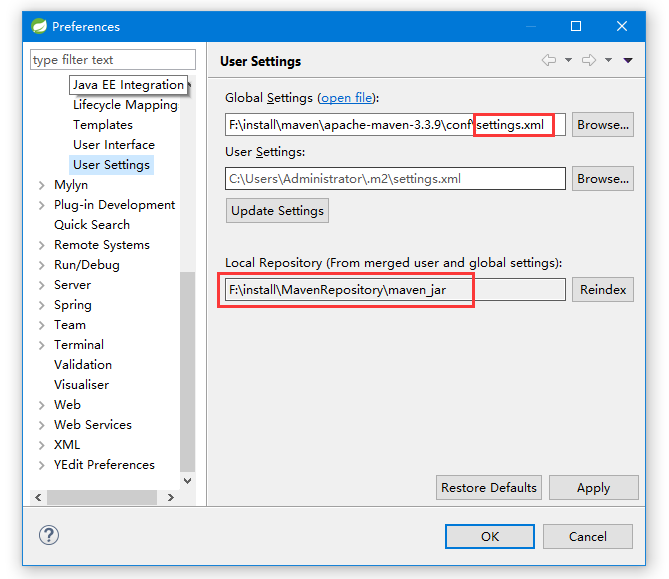Click the User Settings path field

[x=395, y=178]
